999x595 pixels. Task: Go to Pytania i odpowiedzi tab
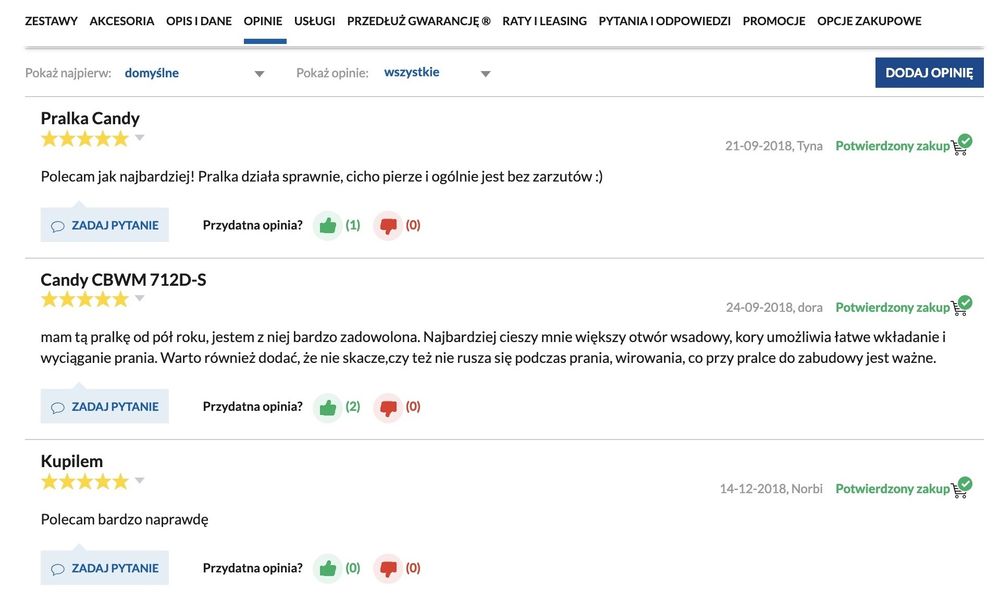tap(664, 21)
